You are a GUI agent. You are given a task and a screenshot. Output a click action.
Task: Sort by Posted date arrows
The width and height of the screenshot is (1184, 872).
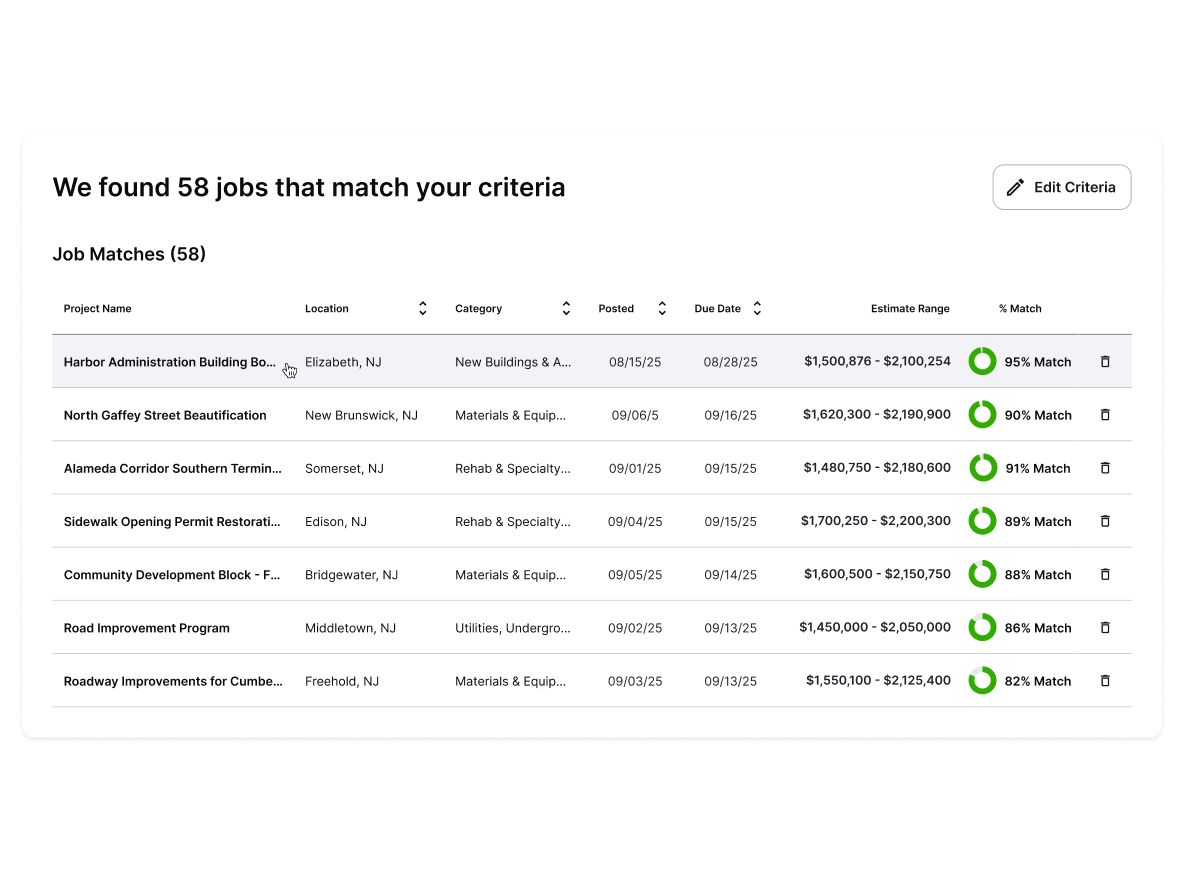[x=662, y=309]
